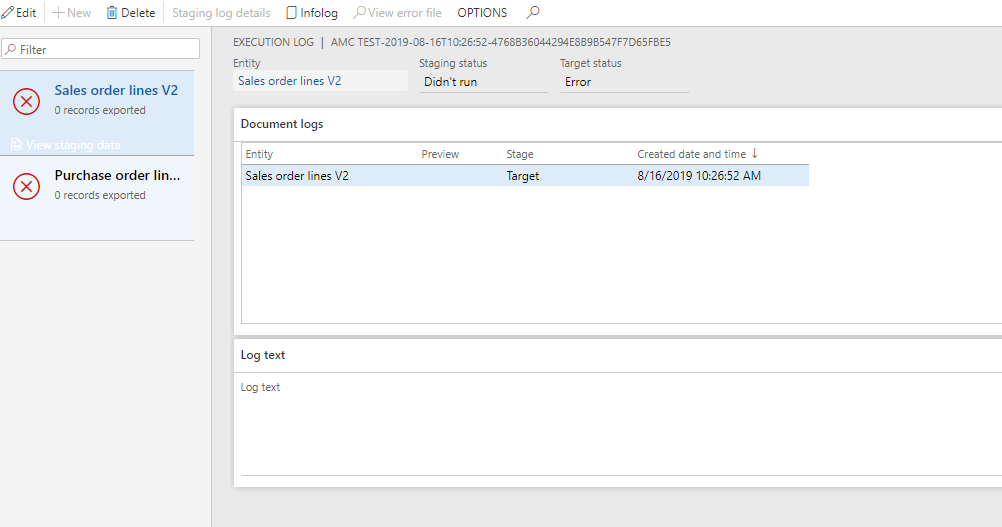The image size is (1002, 527).
Task: Click Staging status field 'Didn't run'
Action: [x=484, y=82]
